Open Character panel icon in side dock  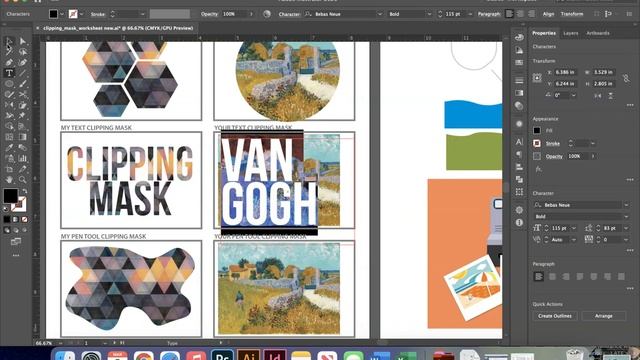click(x=519, y=142)
